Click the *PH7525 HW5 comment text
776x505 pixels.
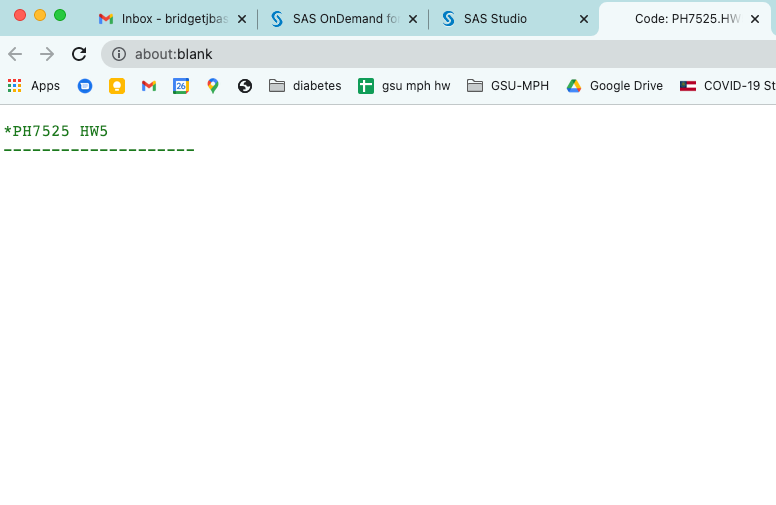coord(56,131)
